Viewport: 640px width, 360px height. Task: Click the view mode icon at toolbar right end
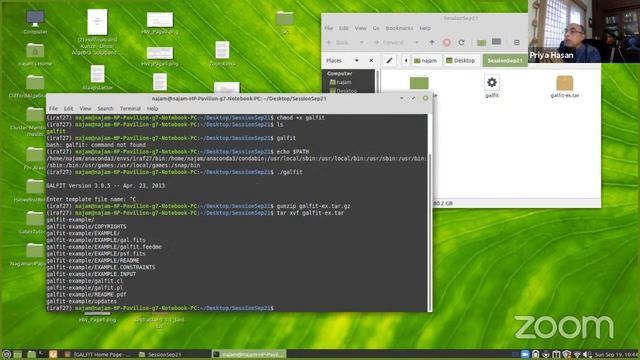517,42
